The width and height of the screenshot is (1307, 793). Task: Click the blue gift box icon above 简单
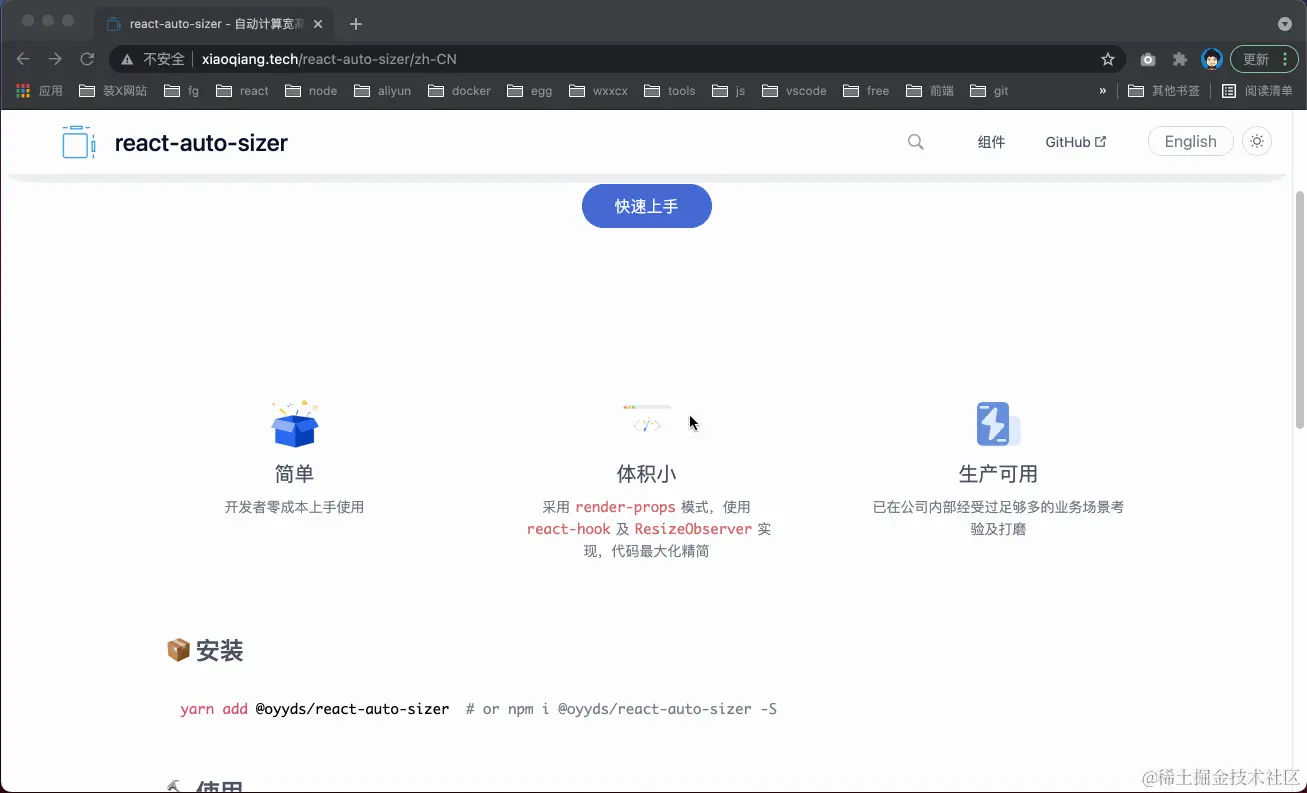(x=294, y=424)
